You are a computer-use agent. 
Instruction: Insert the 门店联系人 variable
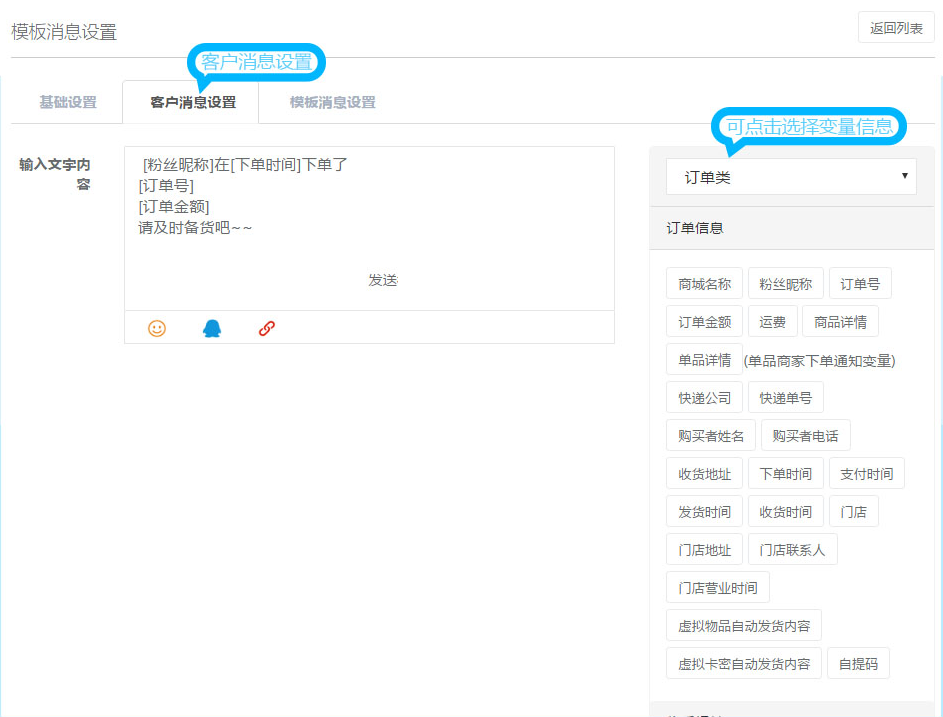click(x=793, y=549)
